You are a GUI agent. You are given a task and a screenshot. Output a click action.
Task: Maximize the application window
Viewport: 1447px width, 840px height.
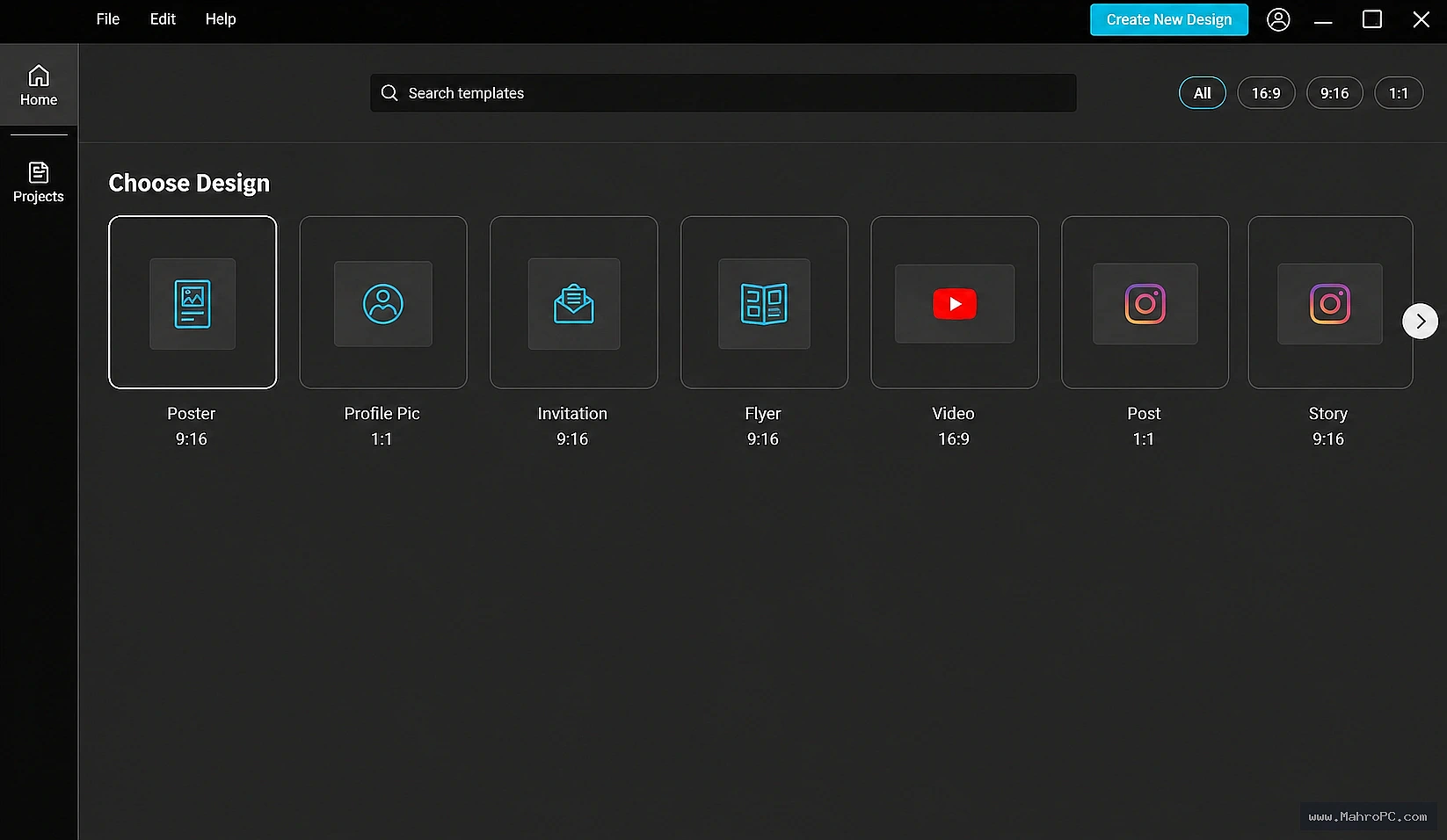tap(1372, 19)
